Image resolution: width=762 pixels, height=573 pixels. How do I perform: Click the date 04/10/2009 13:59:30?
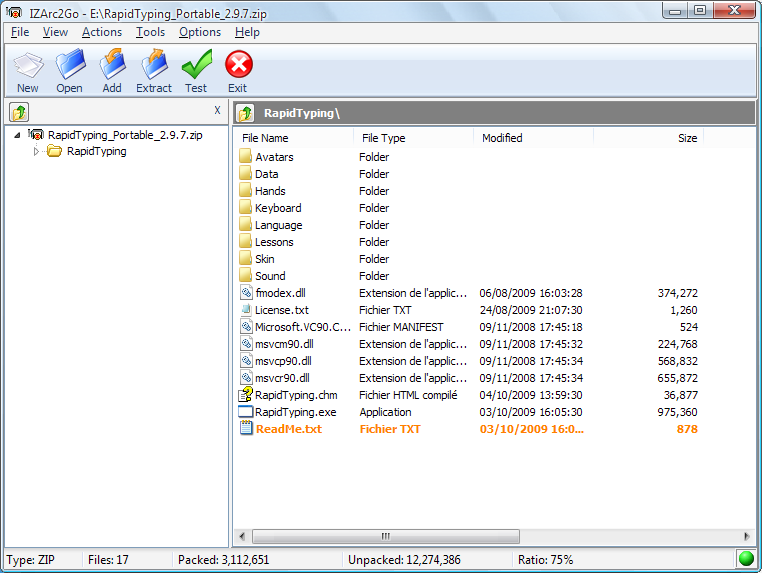531,395
